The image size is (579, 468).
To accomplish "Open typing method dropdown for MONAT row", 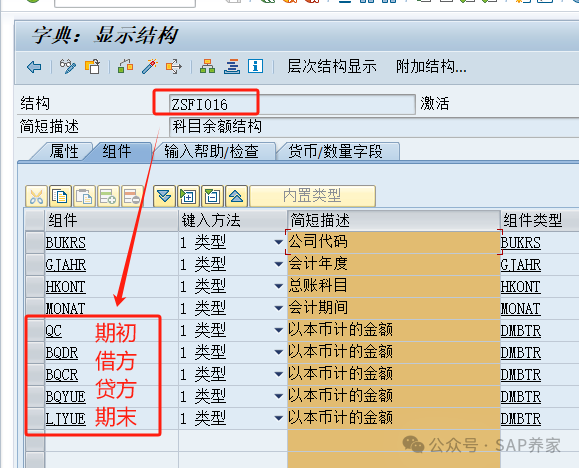I will click(279, 308).
